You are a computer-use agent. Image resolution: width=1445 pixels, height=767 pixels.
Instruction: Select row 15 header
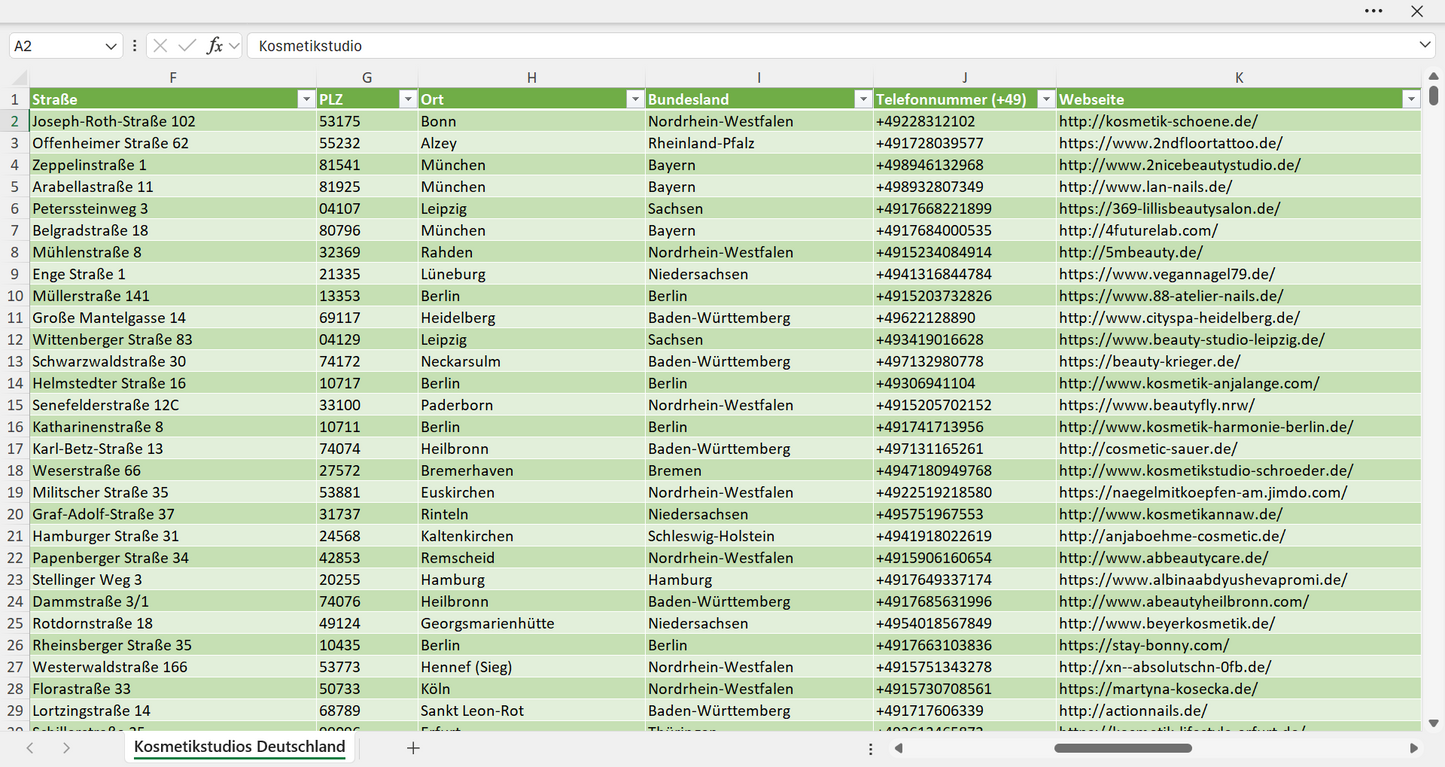click(x=15, y=405)
